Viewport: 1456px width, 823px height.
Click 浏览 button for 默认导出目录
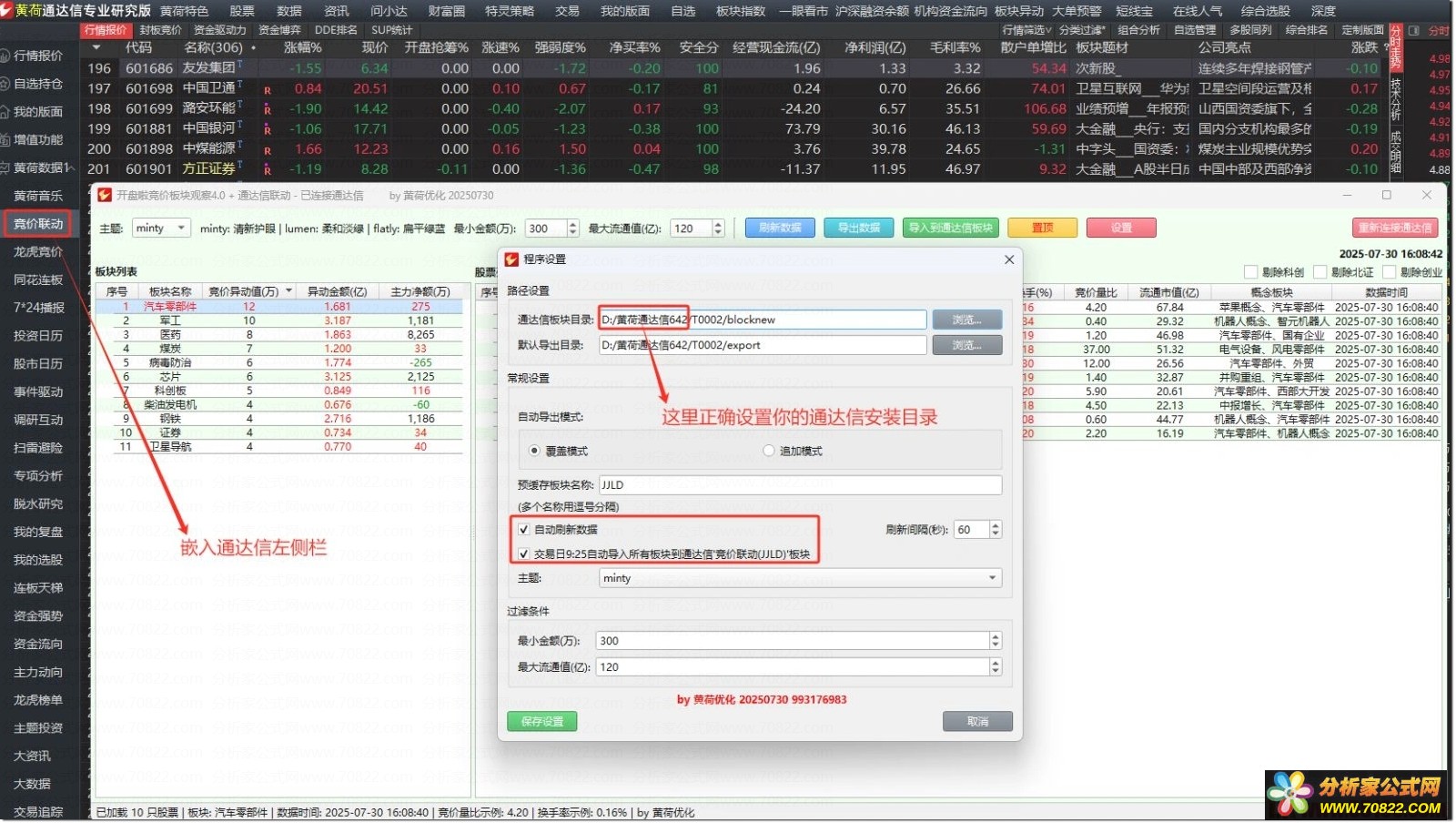tap(966, 345)
